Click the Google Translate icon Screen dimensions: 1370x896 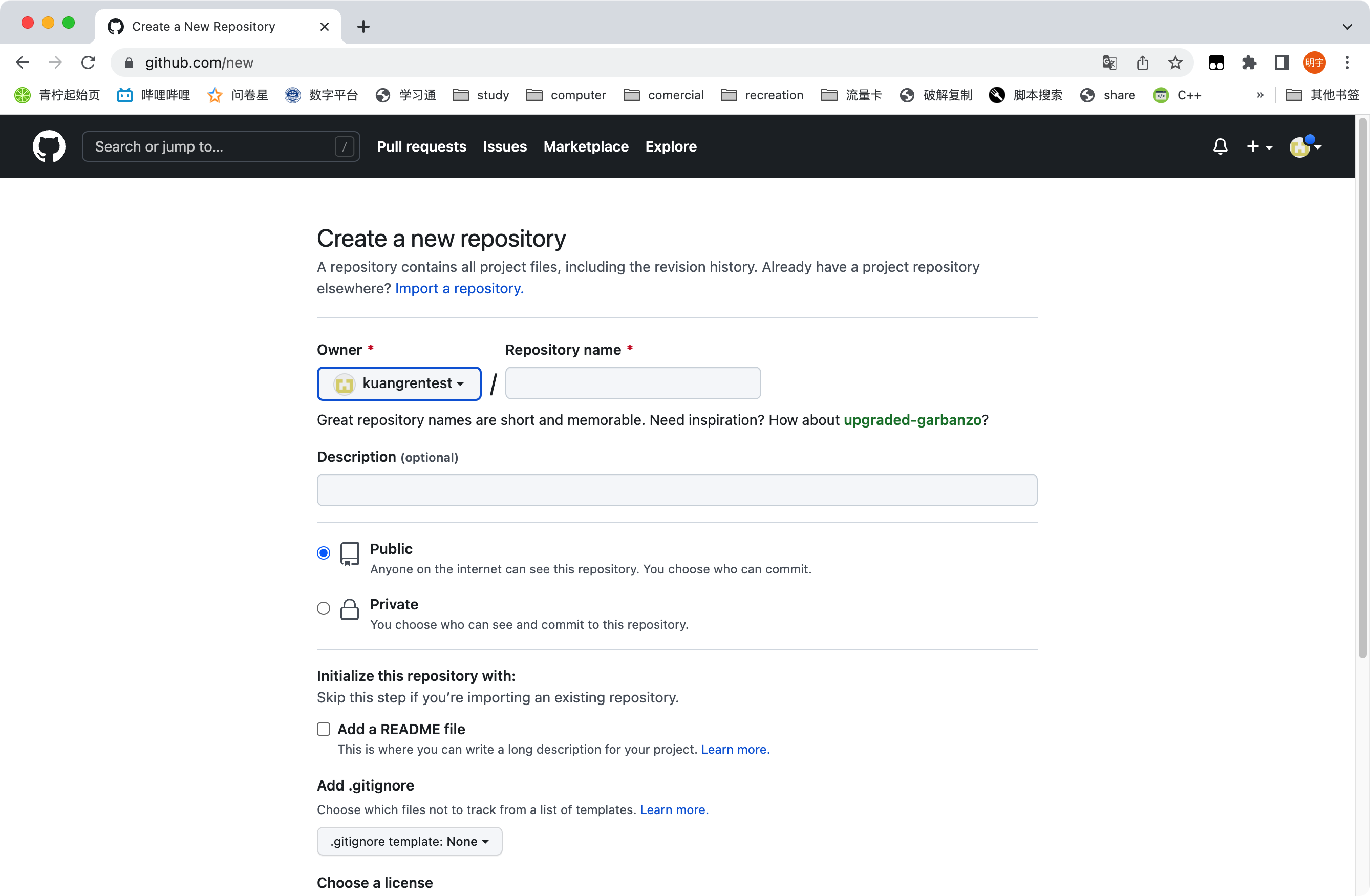[1109, 62]
